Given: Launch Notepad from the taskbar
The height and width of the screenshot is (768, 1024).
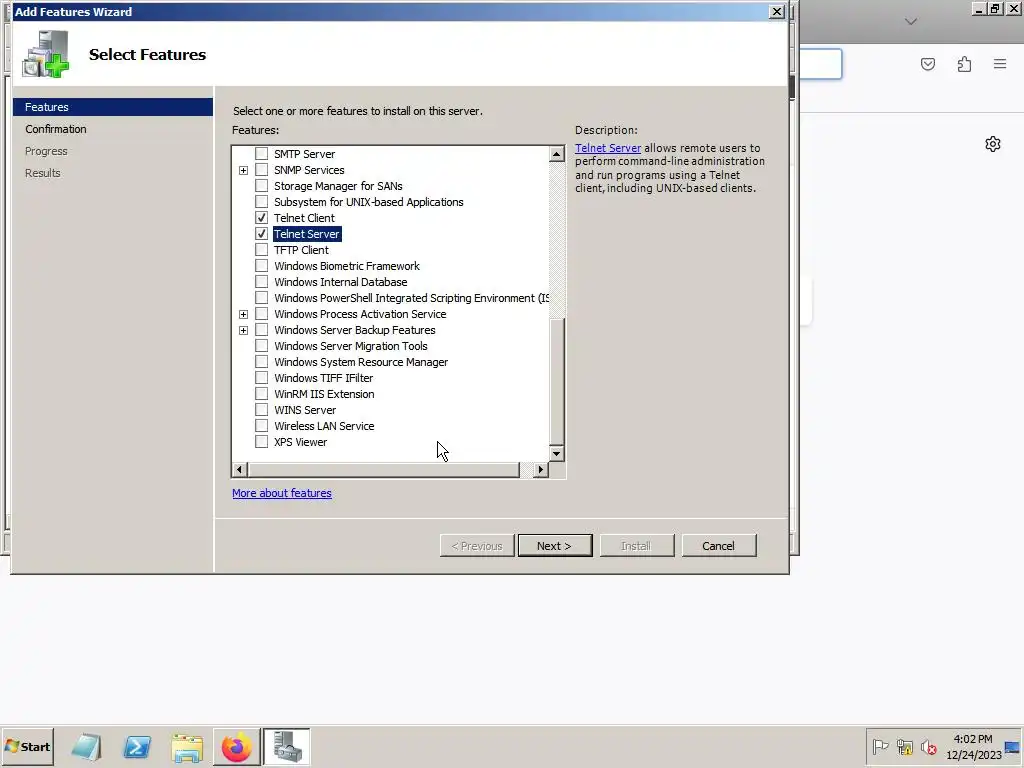Looking at the screenshot, I should coord(86,747).
